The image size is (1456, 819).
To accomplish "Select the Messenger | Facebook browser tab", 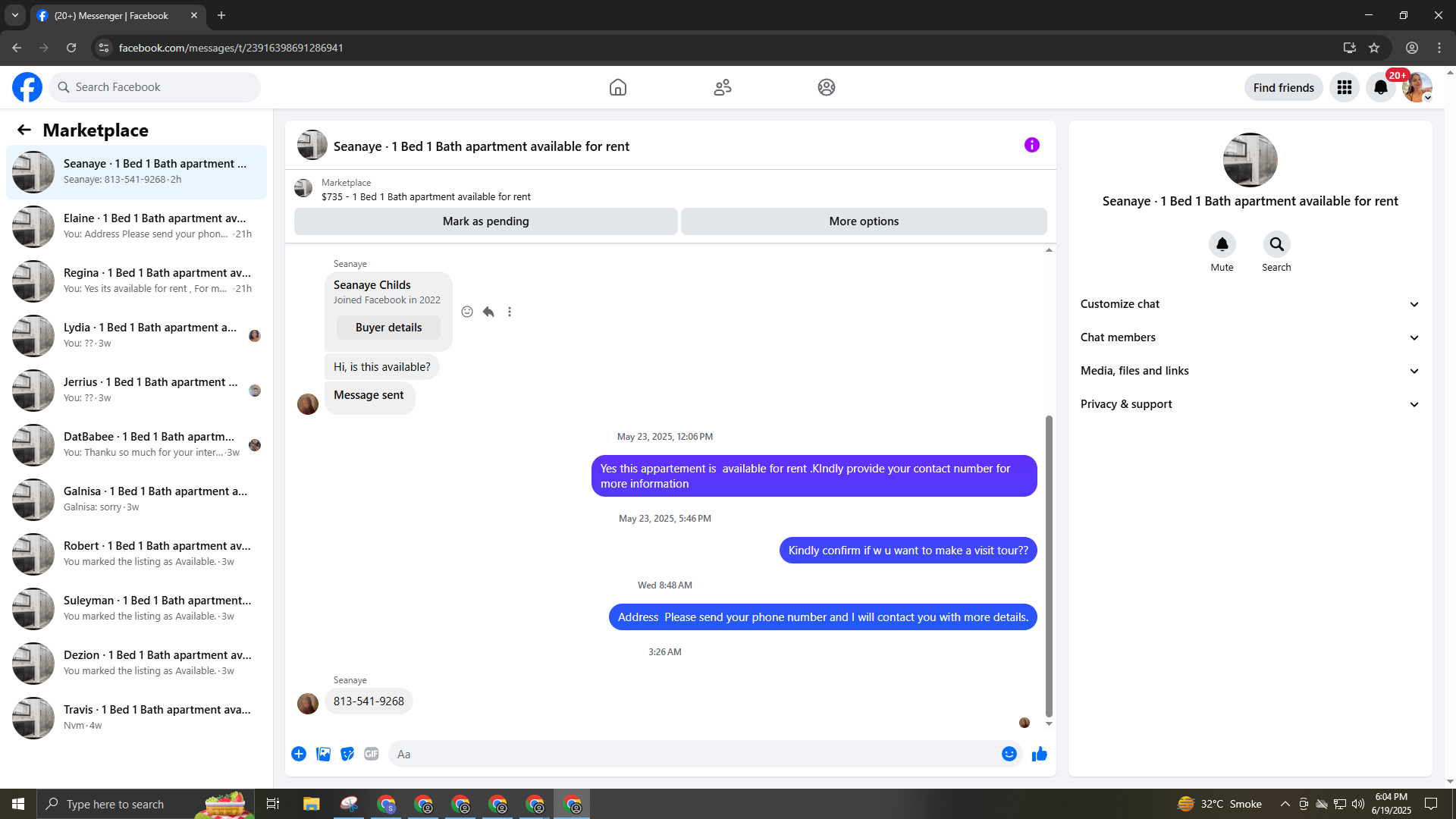I will tap(118, 15).
